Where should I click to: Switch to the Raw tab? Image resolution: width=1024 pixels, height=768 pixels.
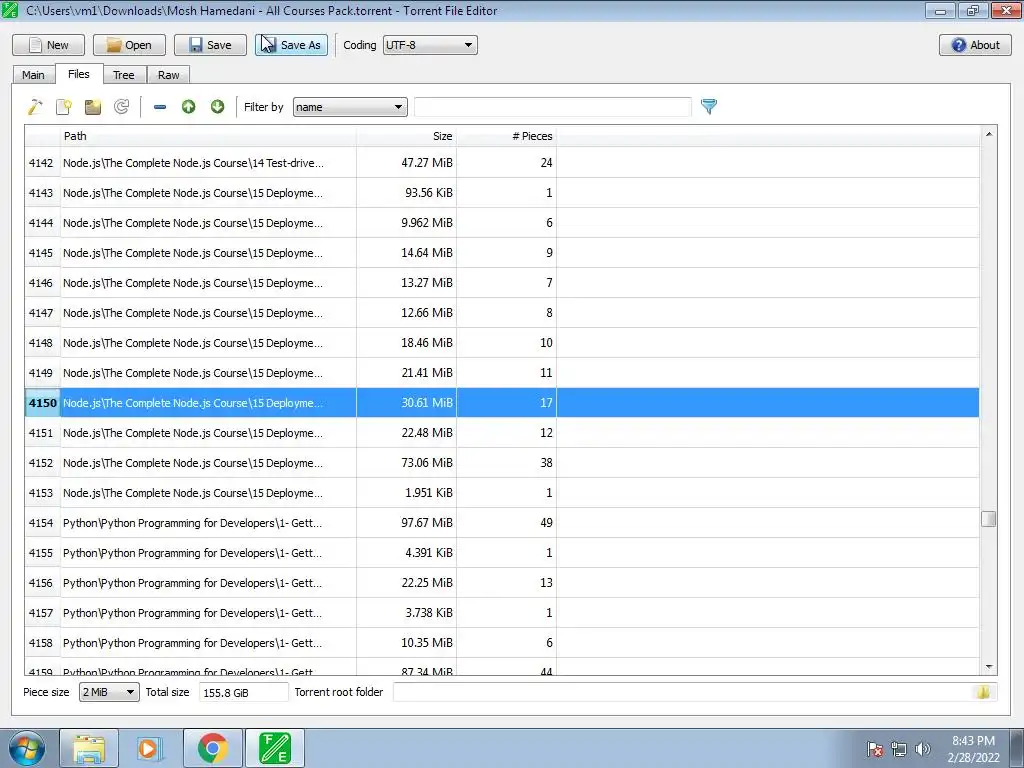tap(168, 75)
